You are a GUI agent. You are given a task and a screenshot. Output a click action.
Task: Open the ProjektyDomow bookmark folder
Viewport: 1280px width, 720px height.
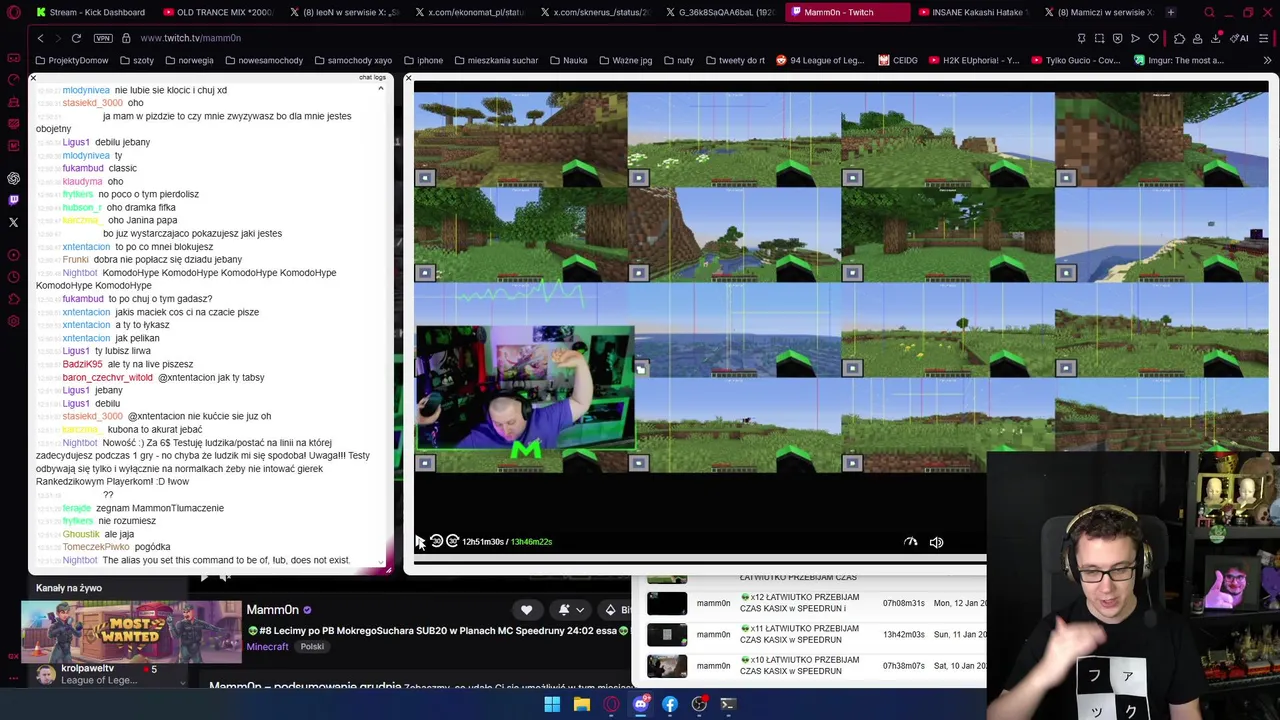pos(71,60)
